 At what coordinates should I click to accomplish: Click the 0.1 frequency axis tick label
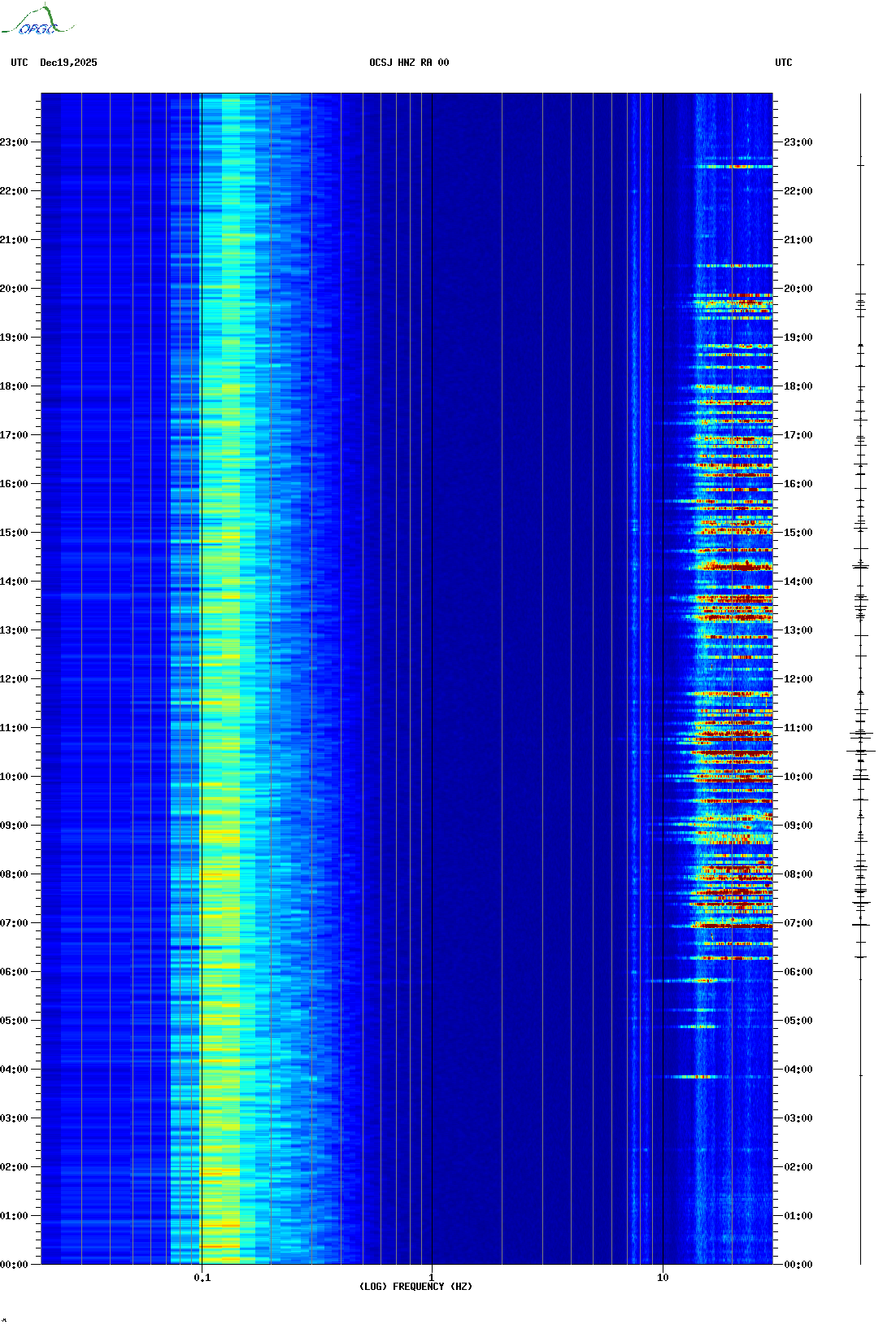tap(202, 1277)
